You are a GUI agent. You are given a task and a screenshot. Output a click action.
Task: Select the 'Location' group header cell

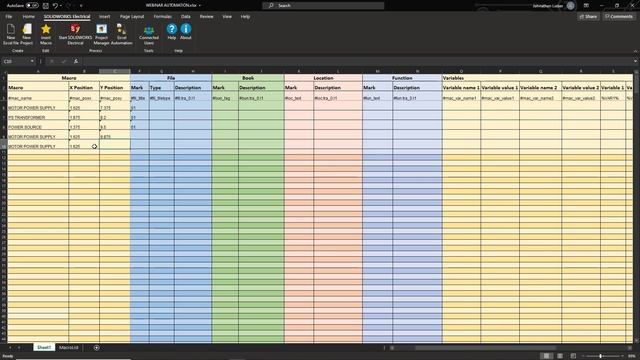323,78
